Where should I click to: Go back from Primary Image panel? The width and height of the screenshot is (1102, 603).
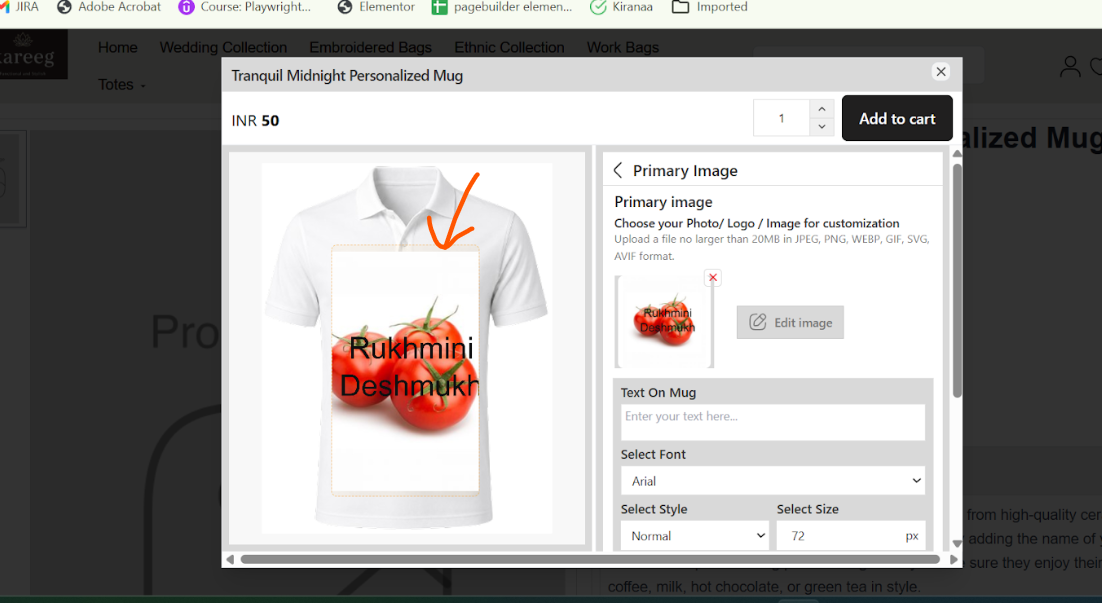[618, 170]
